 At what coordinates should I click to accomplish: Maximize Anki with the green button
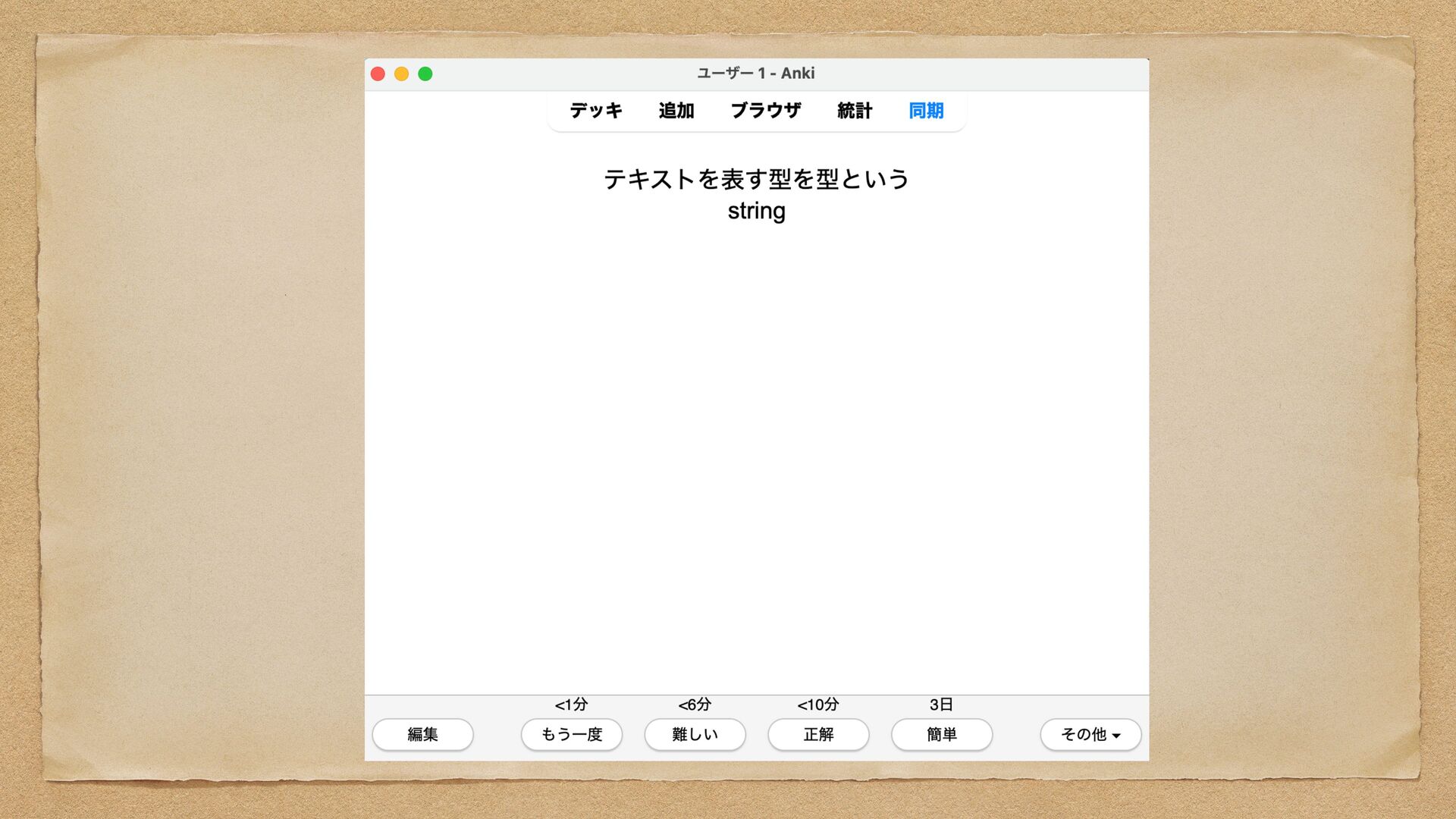[425, 74]
